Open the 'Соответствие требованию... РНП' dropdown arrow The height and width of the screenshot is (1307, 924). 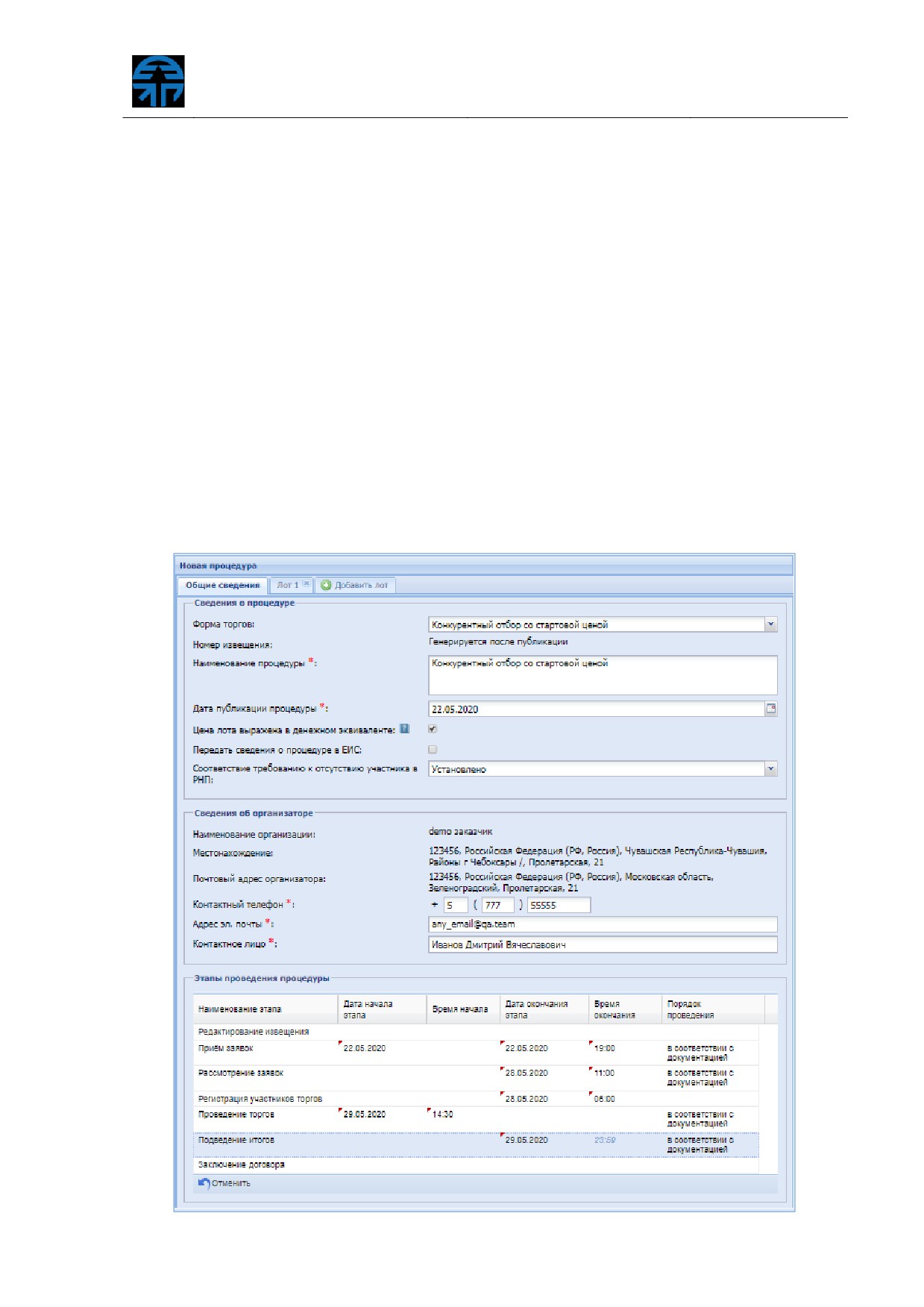point(771,769)
